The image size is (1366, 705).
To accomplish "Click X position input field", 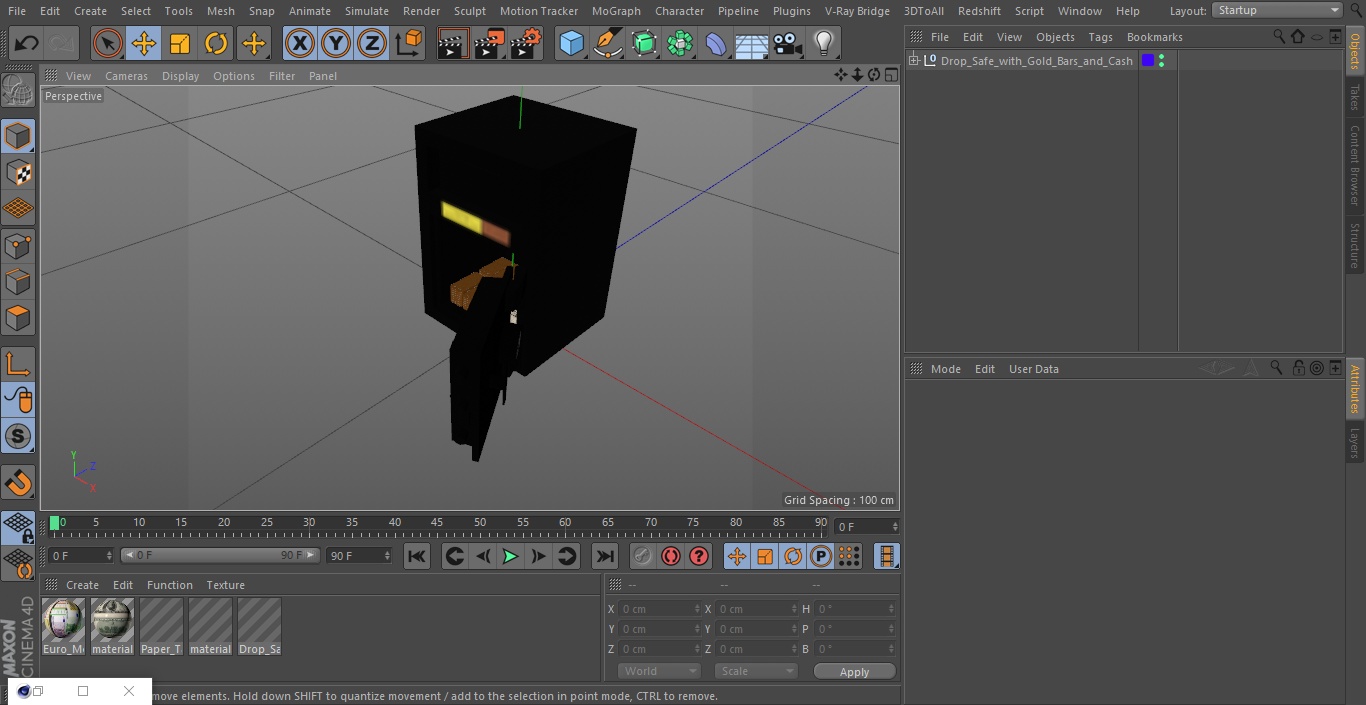I will tap(658, 609).
